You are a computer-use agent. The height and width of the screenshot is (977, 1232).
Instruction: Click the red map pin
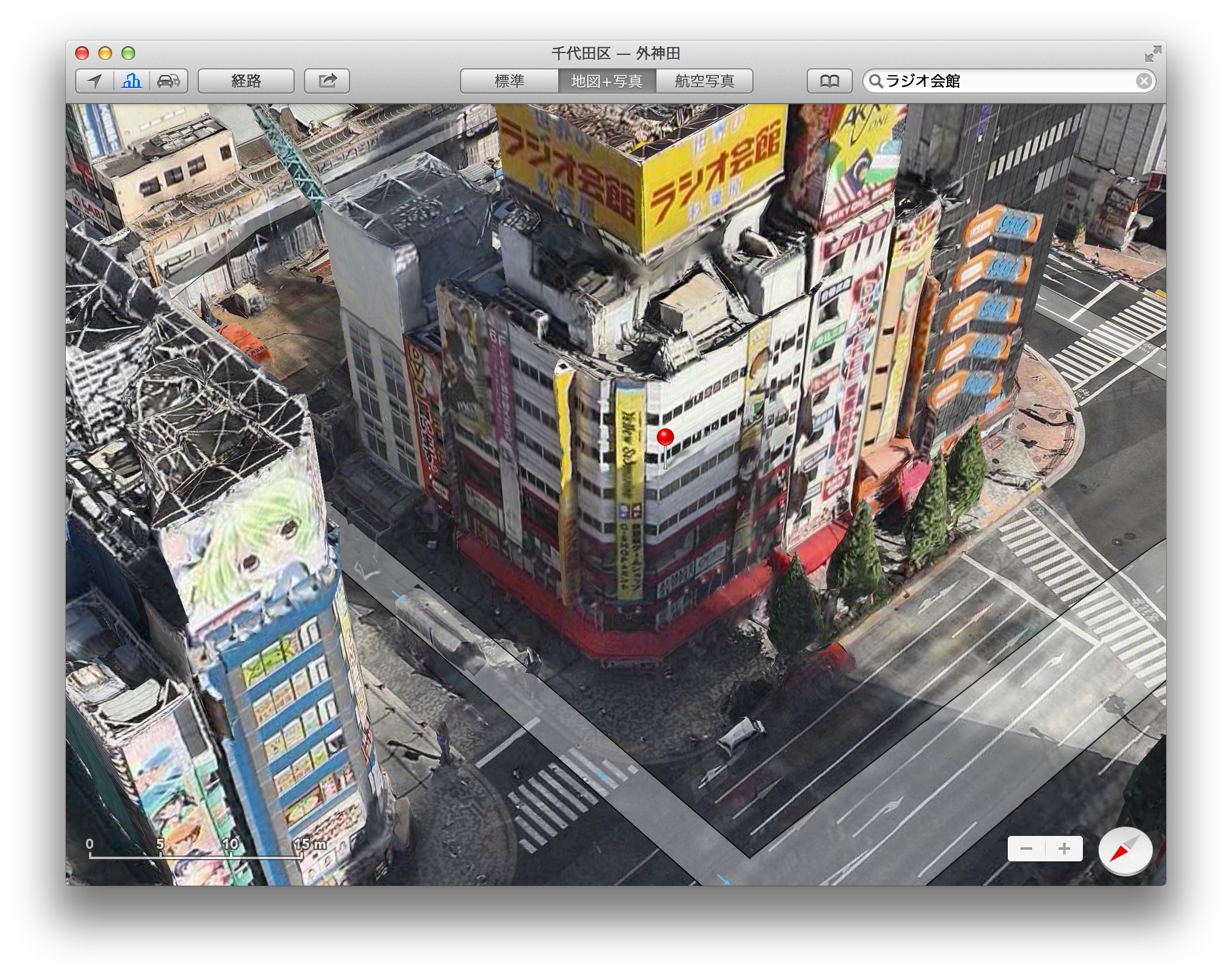[x=666, y=437]
